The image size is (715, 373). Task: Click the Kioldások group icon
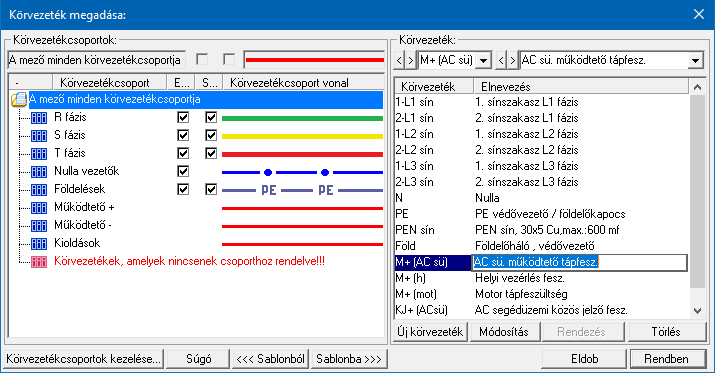(39, 243)
